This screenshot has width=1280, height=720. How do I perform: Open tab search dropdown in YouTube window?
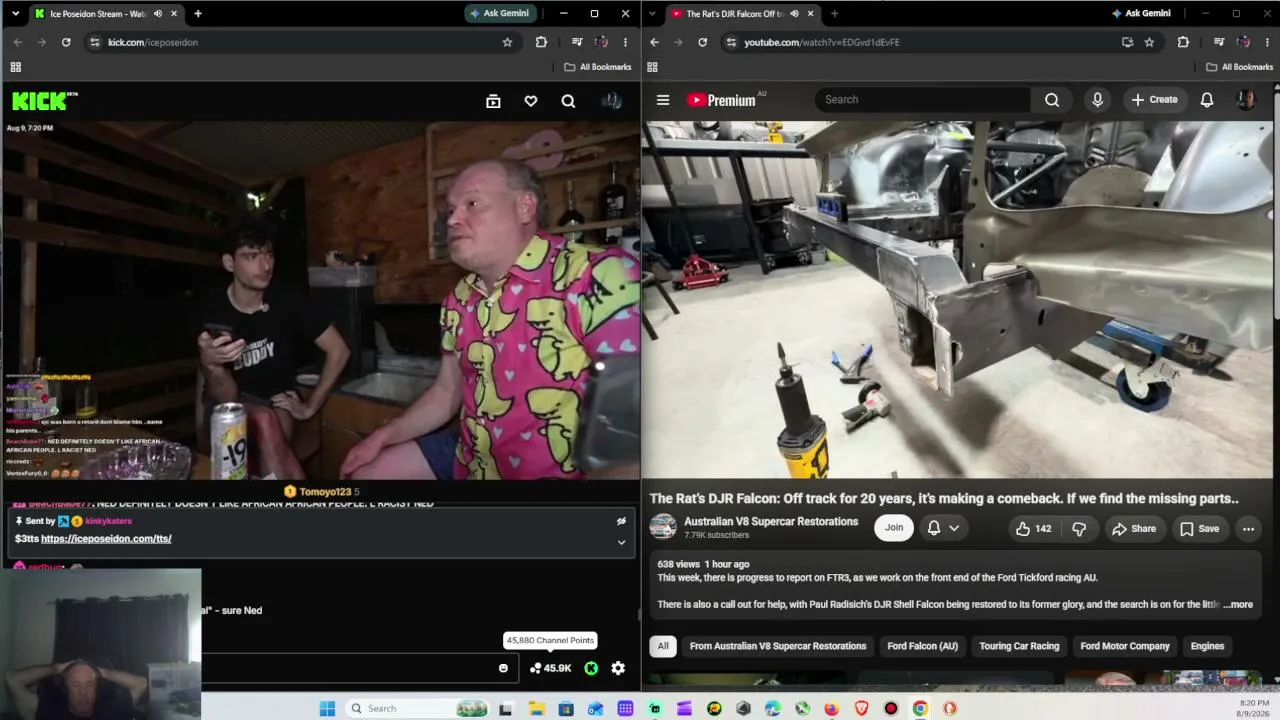pyautogui.click(x=652, y=14)
